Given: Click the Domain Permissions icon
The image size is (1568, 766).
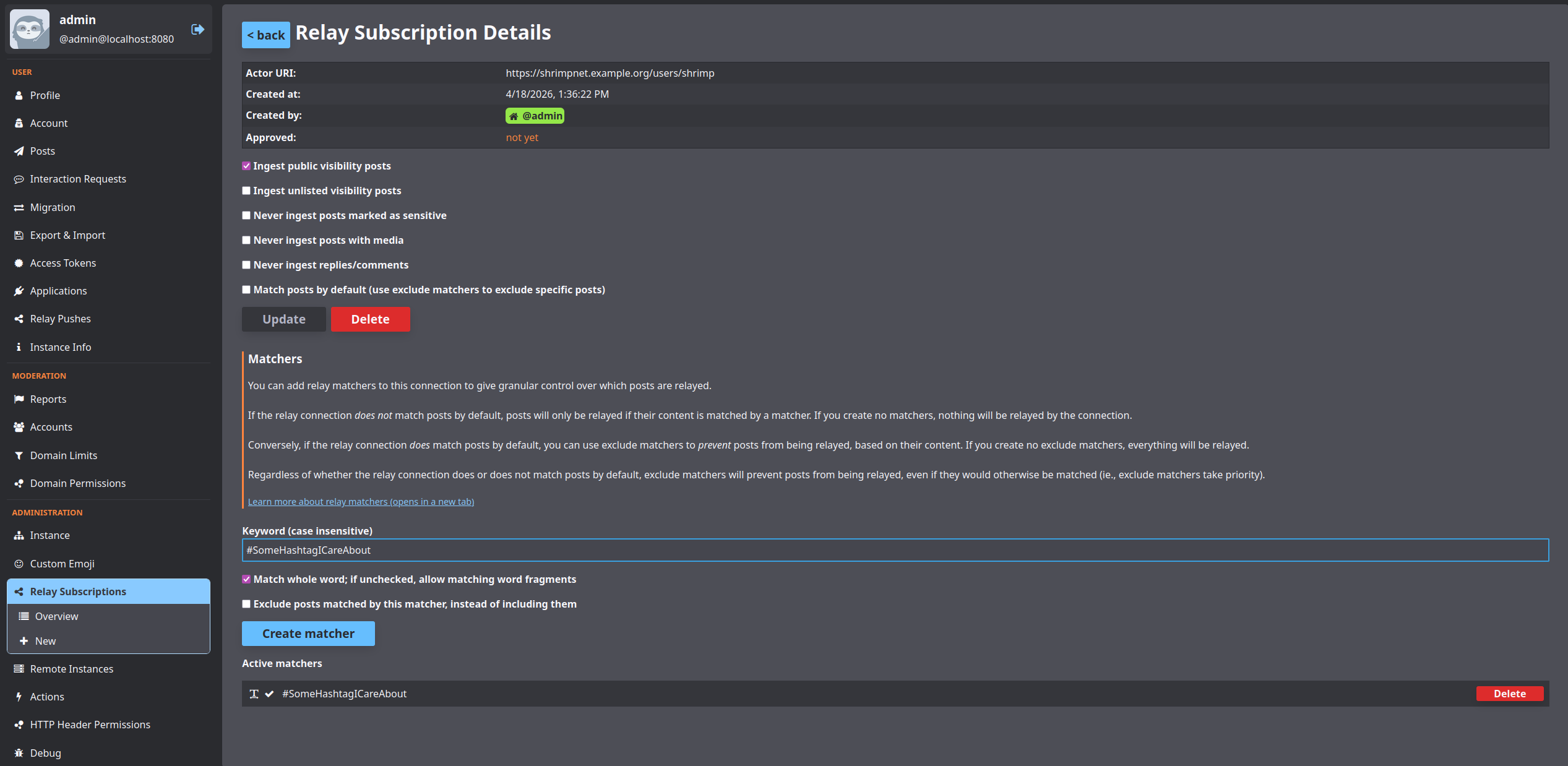Looking at the screenshot, I should pos(19,483).
